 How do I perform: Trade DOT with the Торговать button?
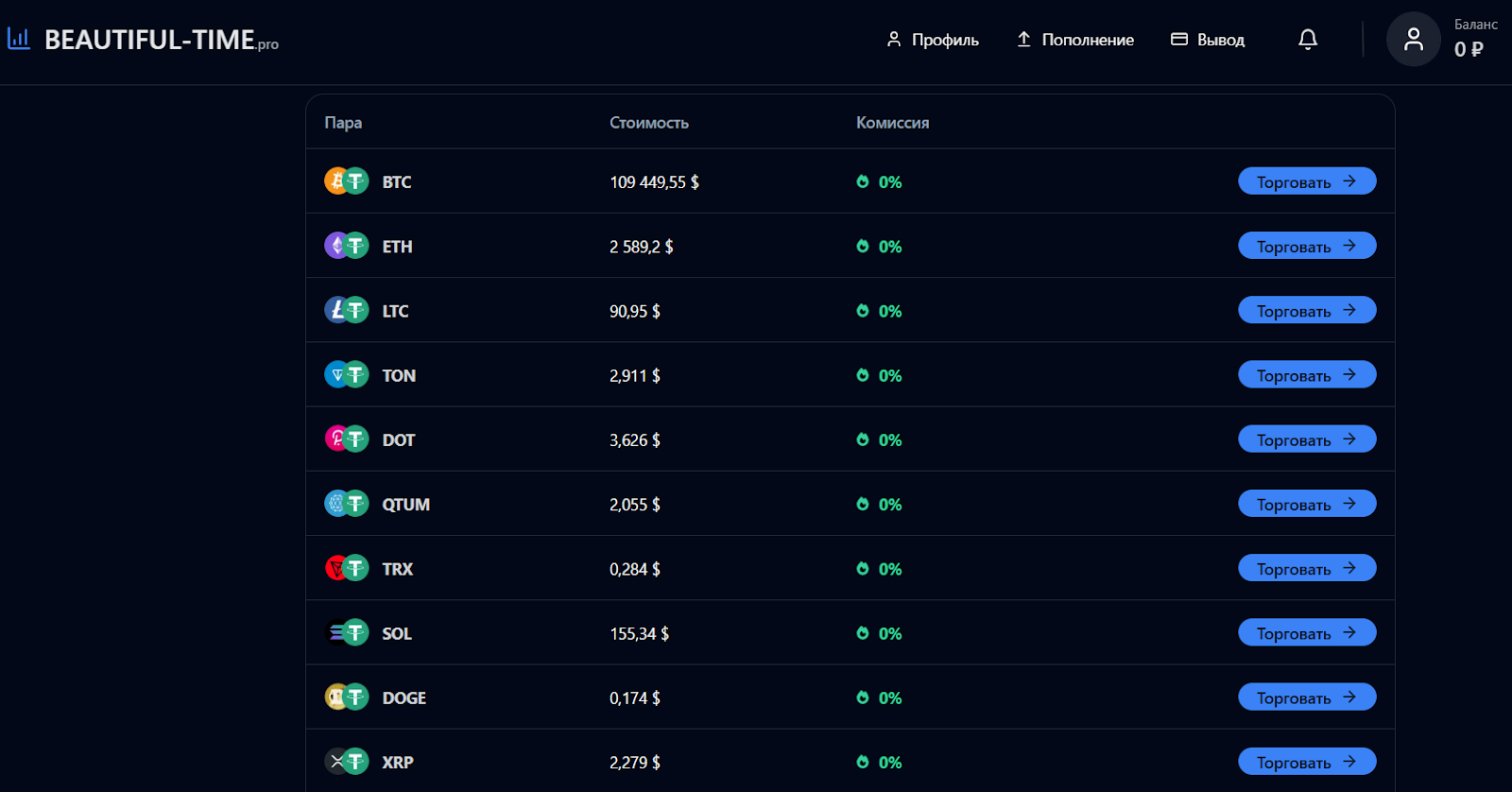[x=1307, y=439]
